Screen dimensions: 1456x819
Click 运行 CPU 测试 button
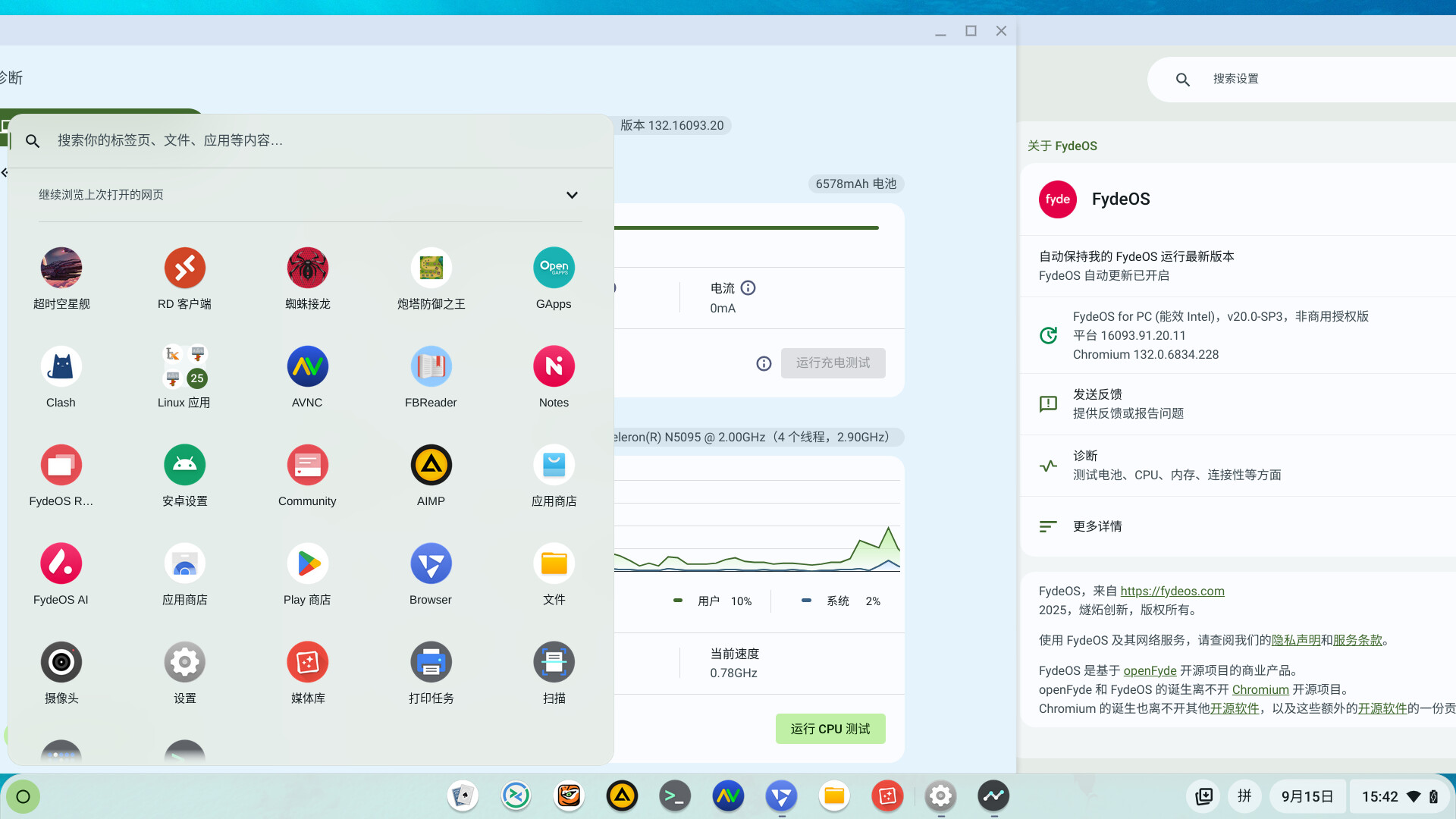830,729
